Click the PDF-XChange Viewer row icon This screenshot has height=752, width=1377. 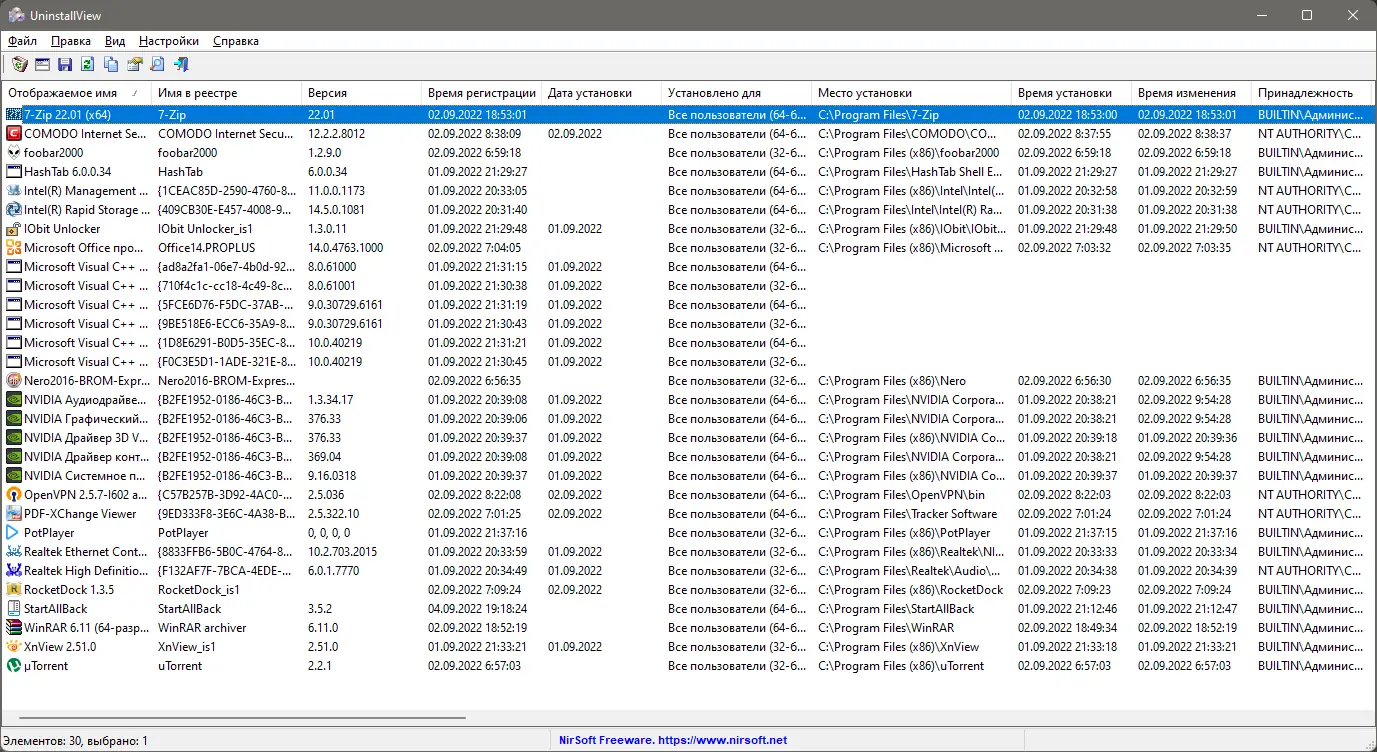(14, 514)
